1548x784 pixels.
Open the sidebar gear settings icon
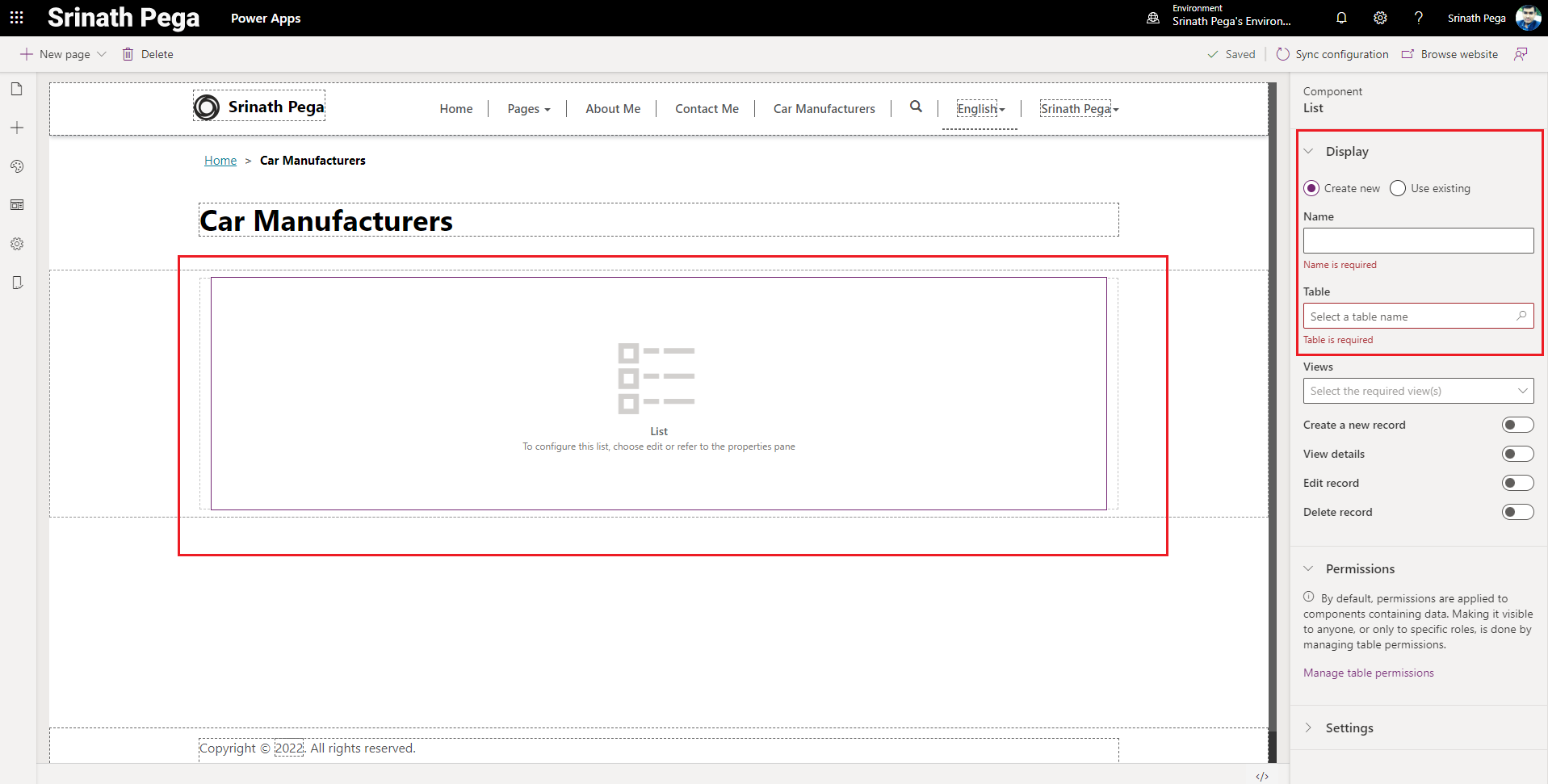17,244
